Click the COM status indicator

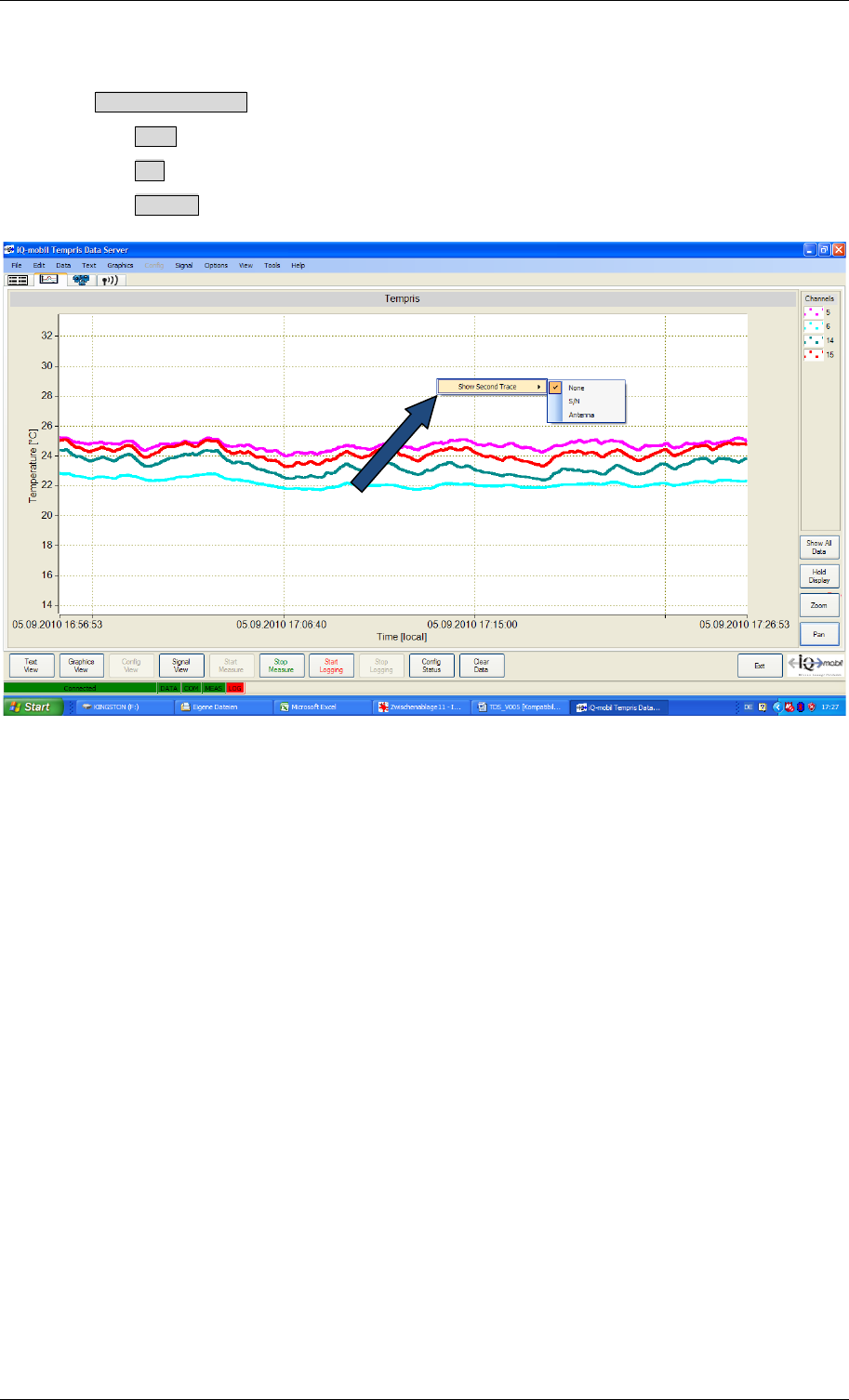pos(192,688)
